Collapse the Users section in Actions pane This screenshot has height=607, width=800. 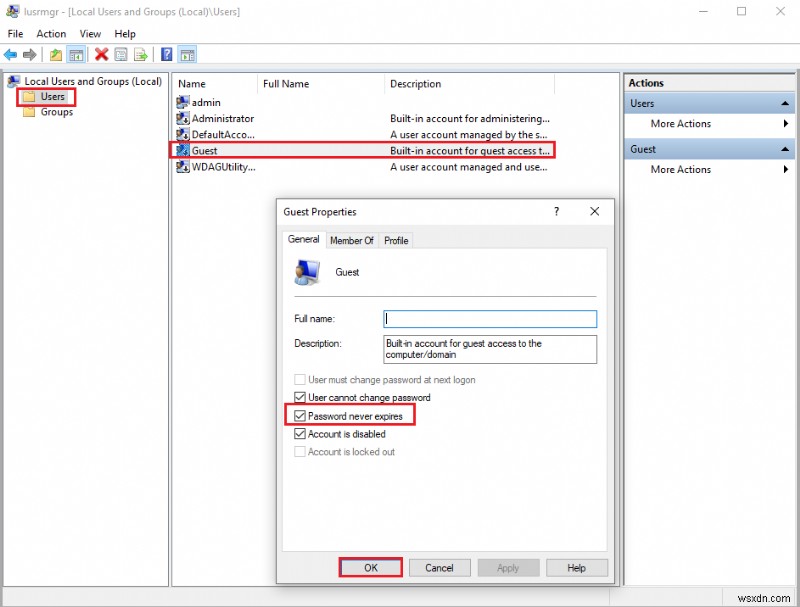click(x=786, y=102)
